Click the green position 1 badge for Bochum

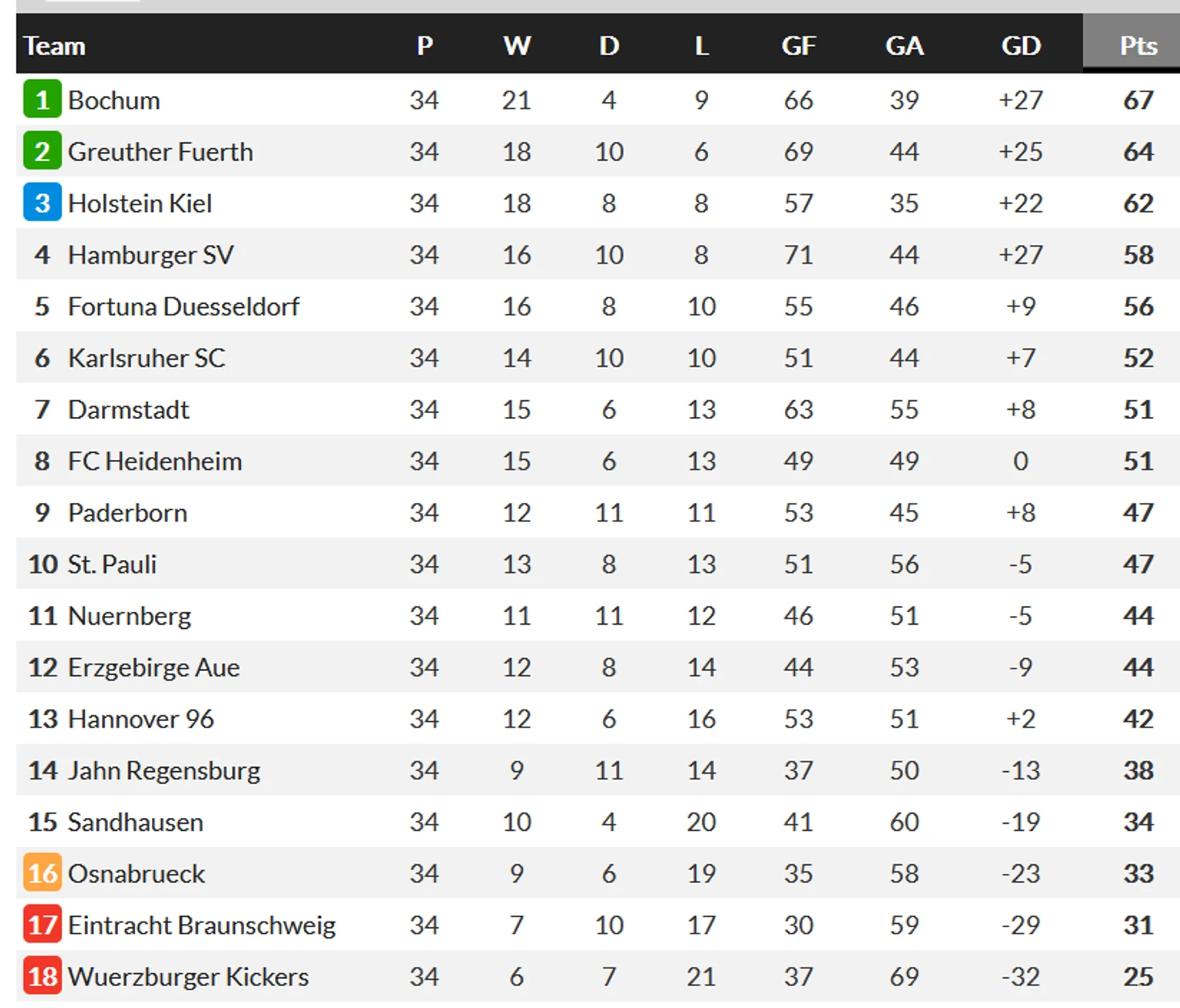coord(42,100)
